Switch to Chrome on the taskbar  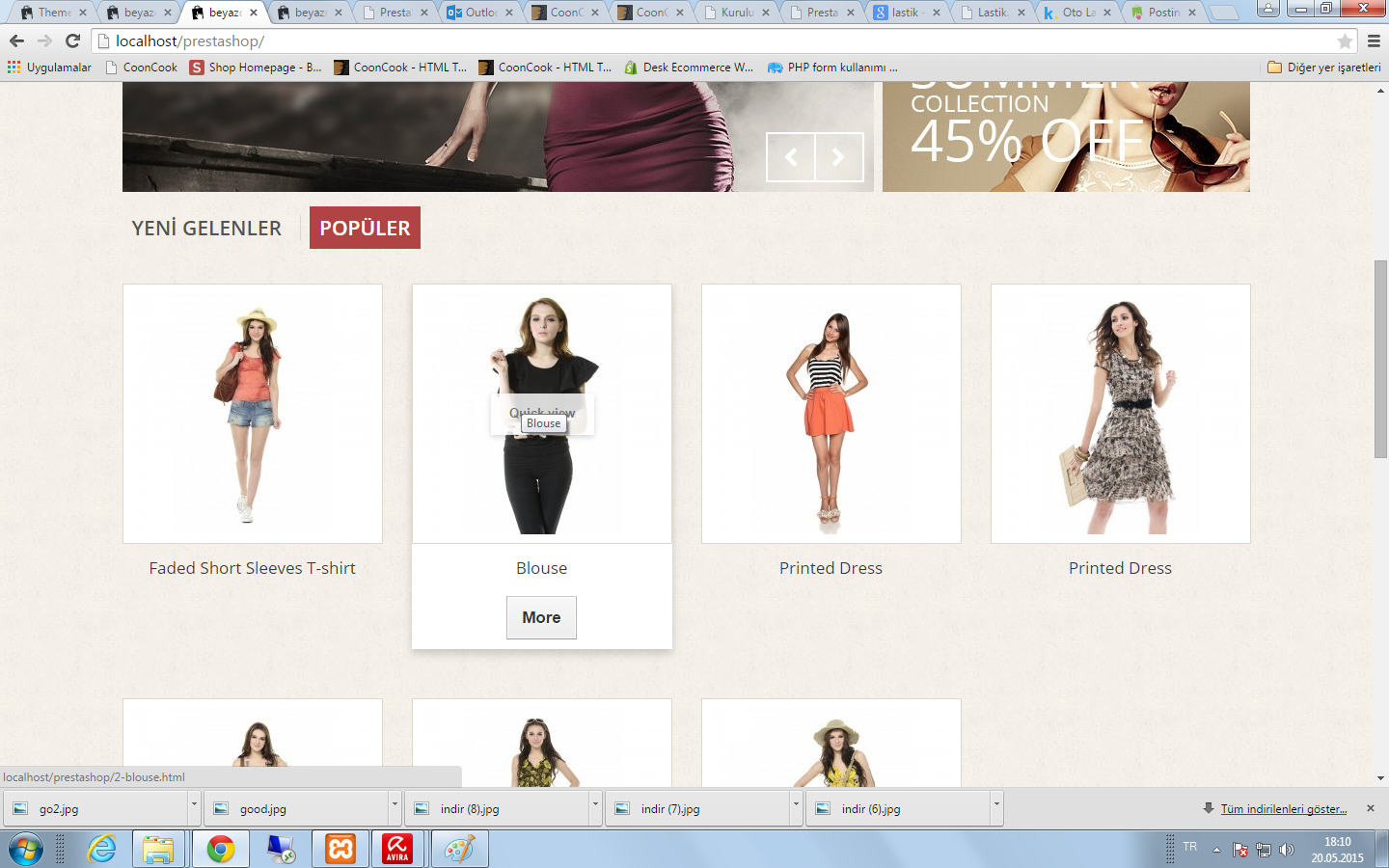[221, 850]
